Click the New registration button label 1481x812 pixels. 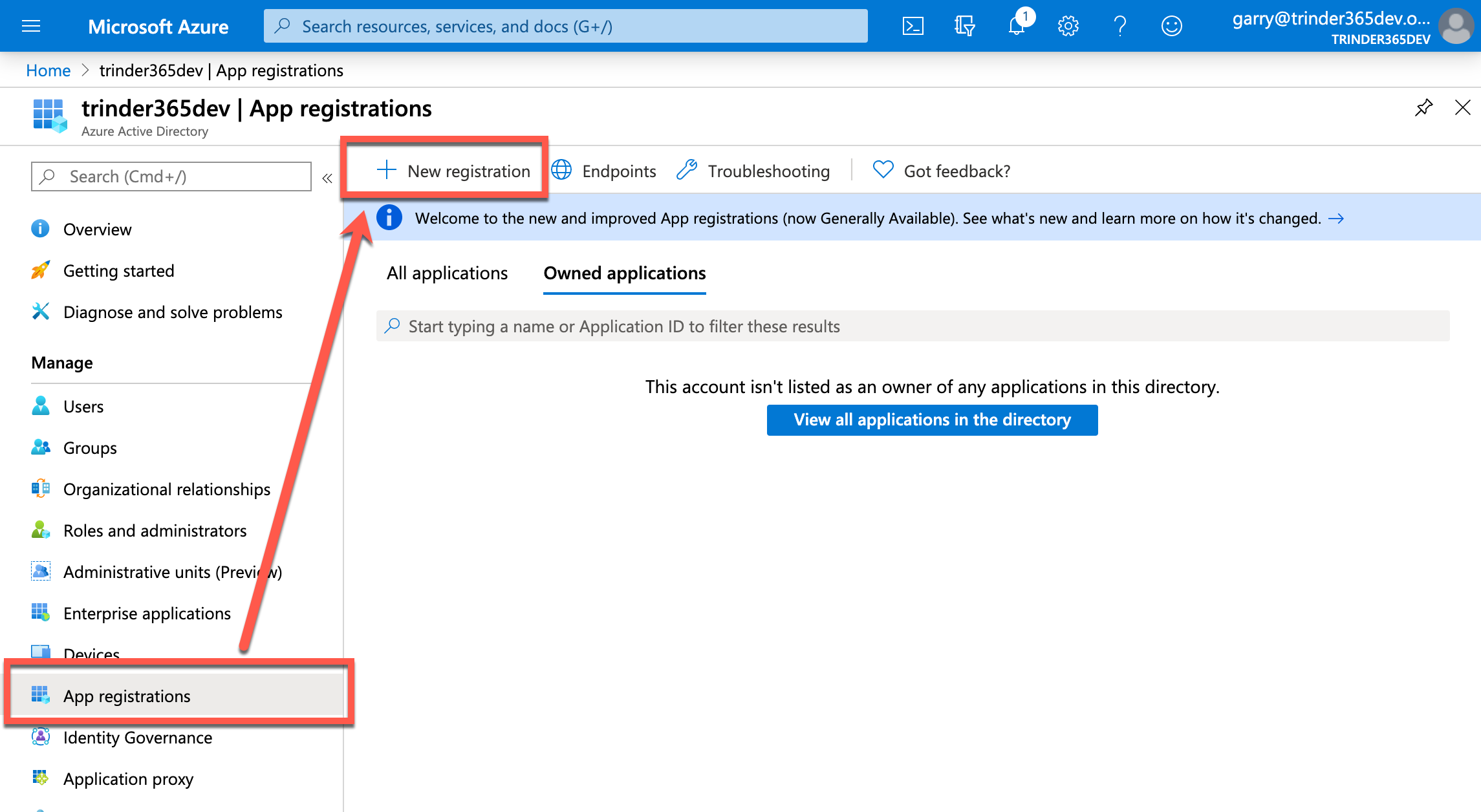pyautogui.click(x=469, y=171)
